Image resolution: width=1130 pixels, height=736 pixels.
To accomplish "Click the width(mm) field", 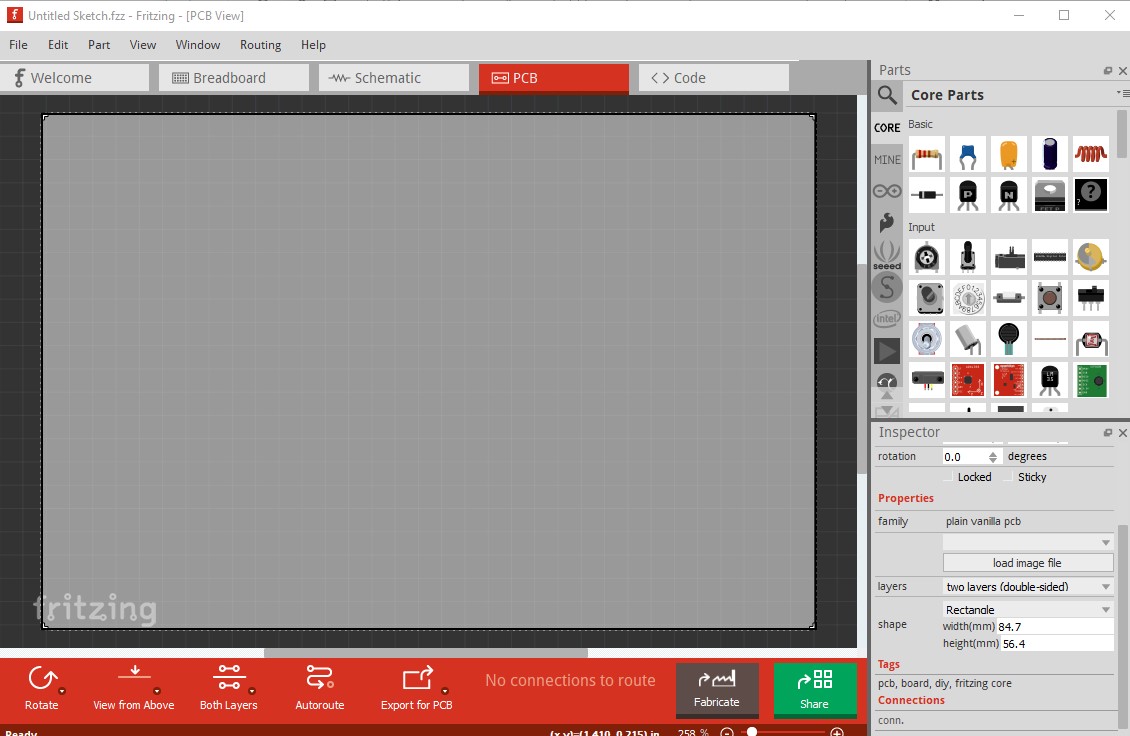I will [x=1055, y=626].
